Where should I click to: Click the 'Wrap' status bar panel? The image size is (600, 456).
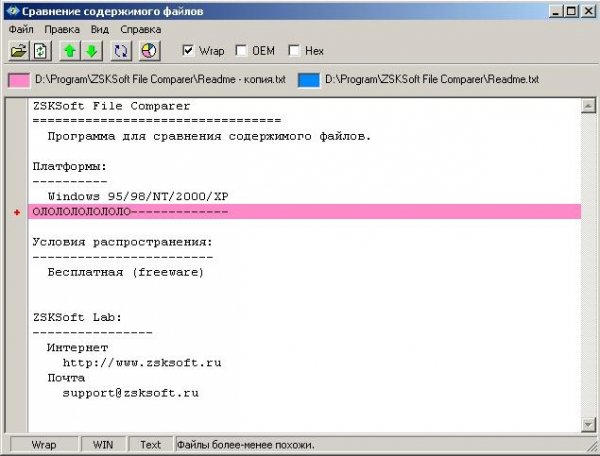44,445
